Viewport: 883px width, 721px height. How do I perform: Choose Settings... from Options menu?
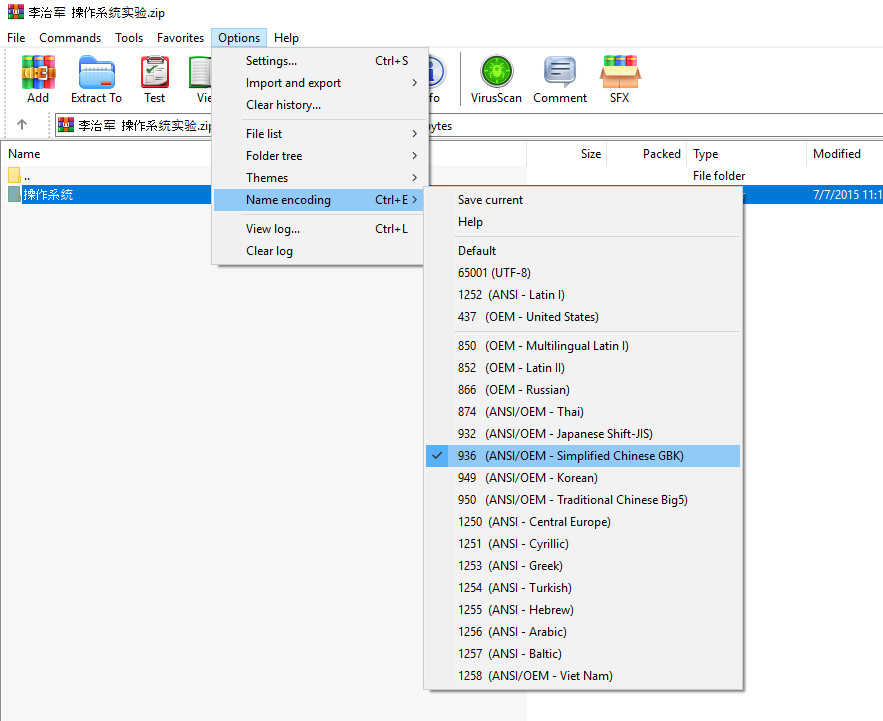pyautogui.click(x=318, y=61)
